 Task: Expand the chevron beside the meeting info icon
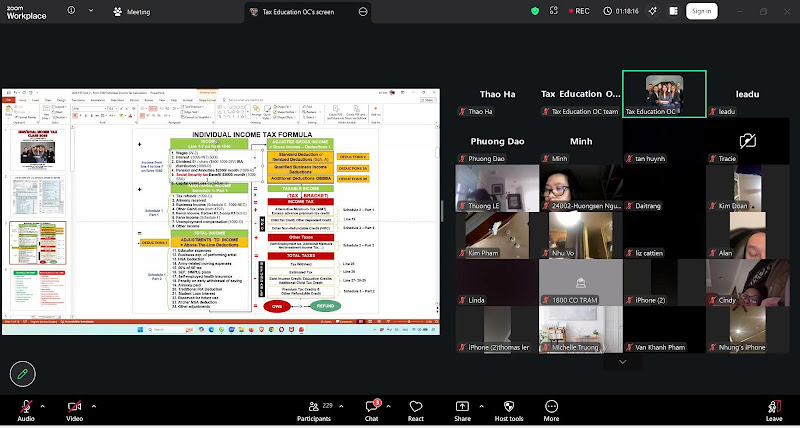click(x=91, y=11)
